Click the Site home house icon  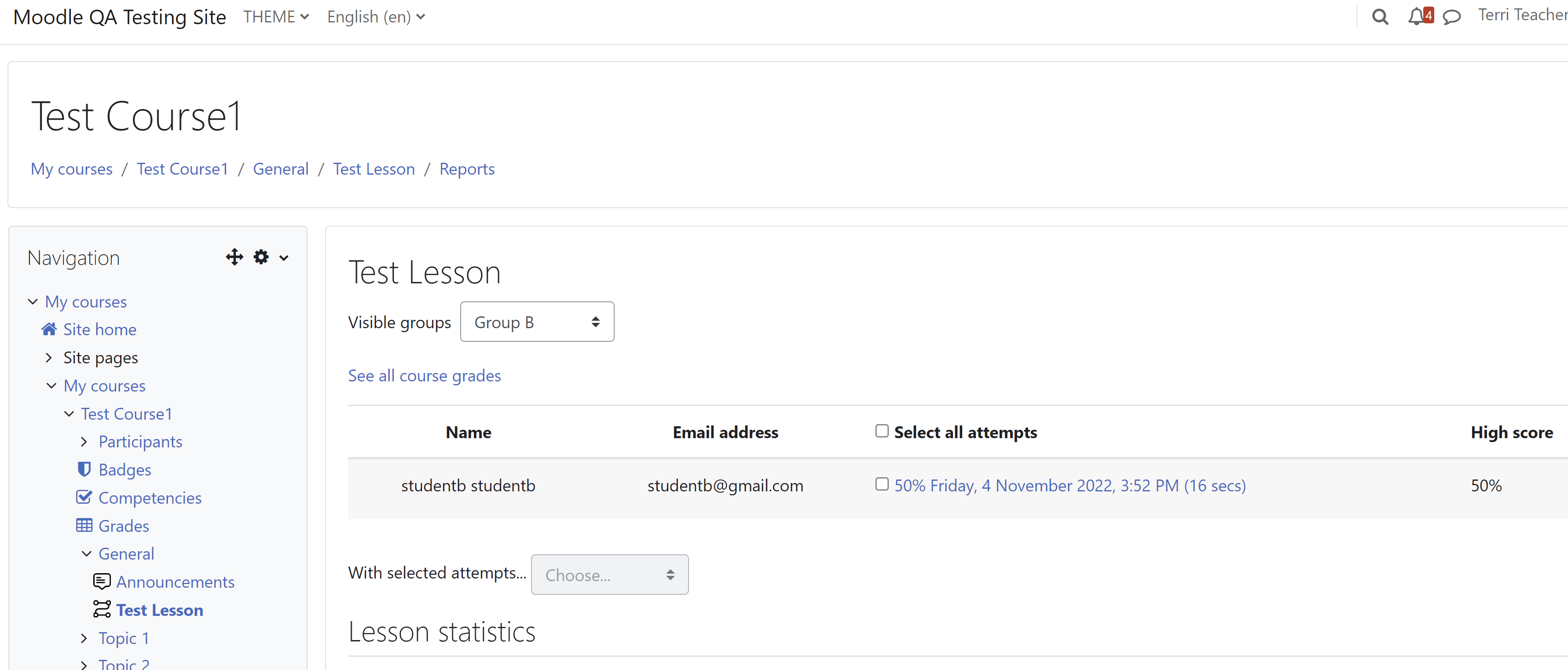click(49, 329)
